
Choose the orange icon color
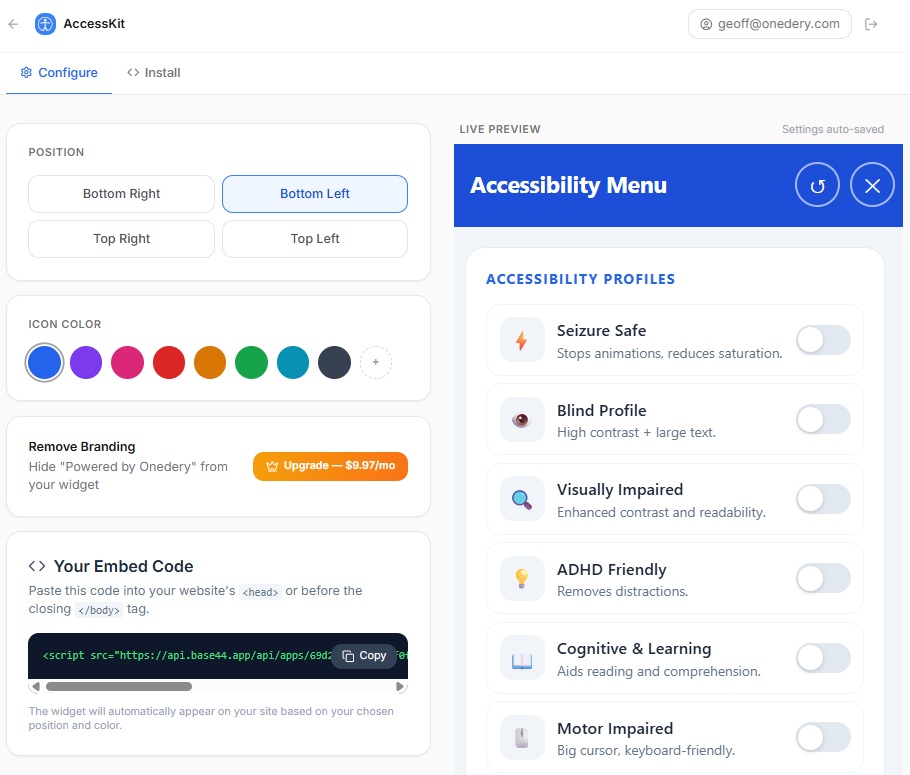click(210, 362)
